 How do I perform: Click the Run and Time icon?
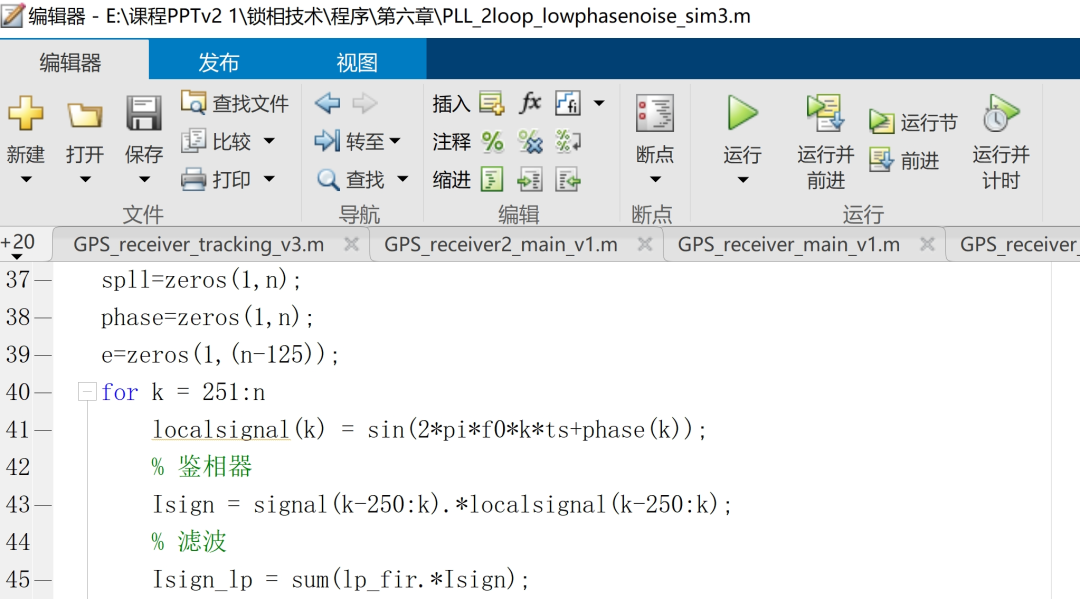point(1000,113)
